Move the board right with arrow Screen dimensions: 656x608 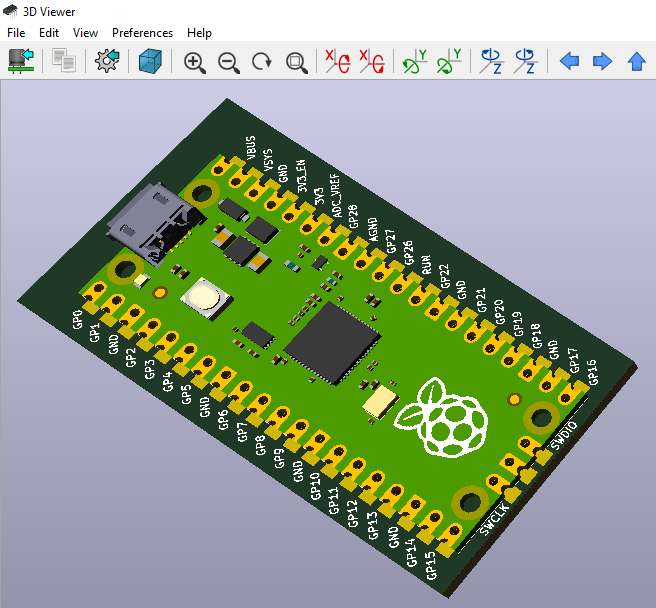602,62
